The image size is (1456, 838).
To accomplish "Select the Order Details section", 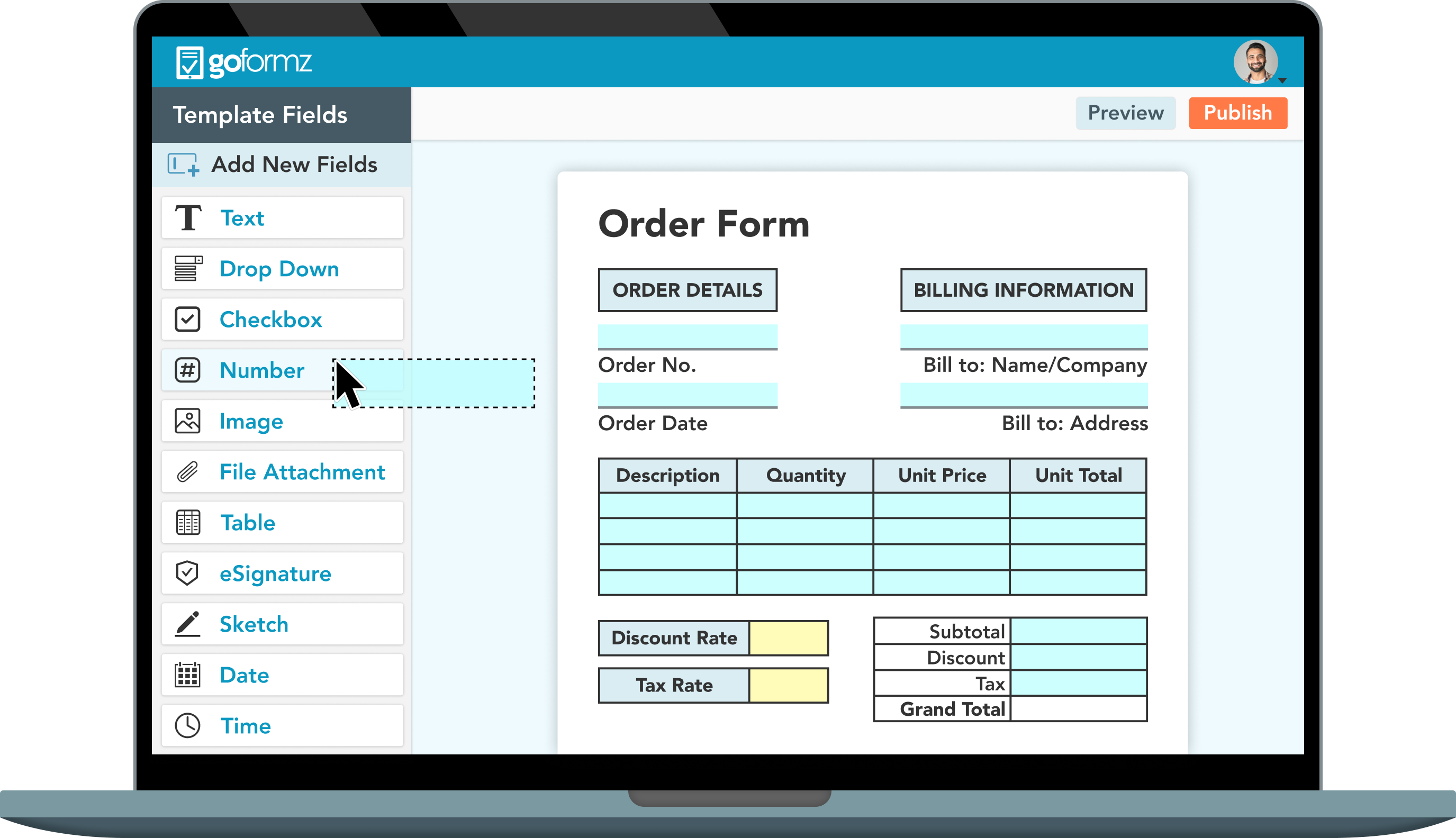I will (x=688, y=290).
